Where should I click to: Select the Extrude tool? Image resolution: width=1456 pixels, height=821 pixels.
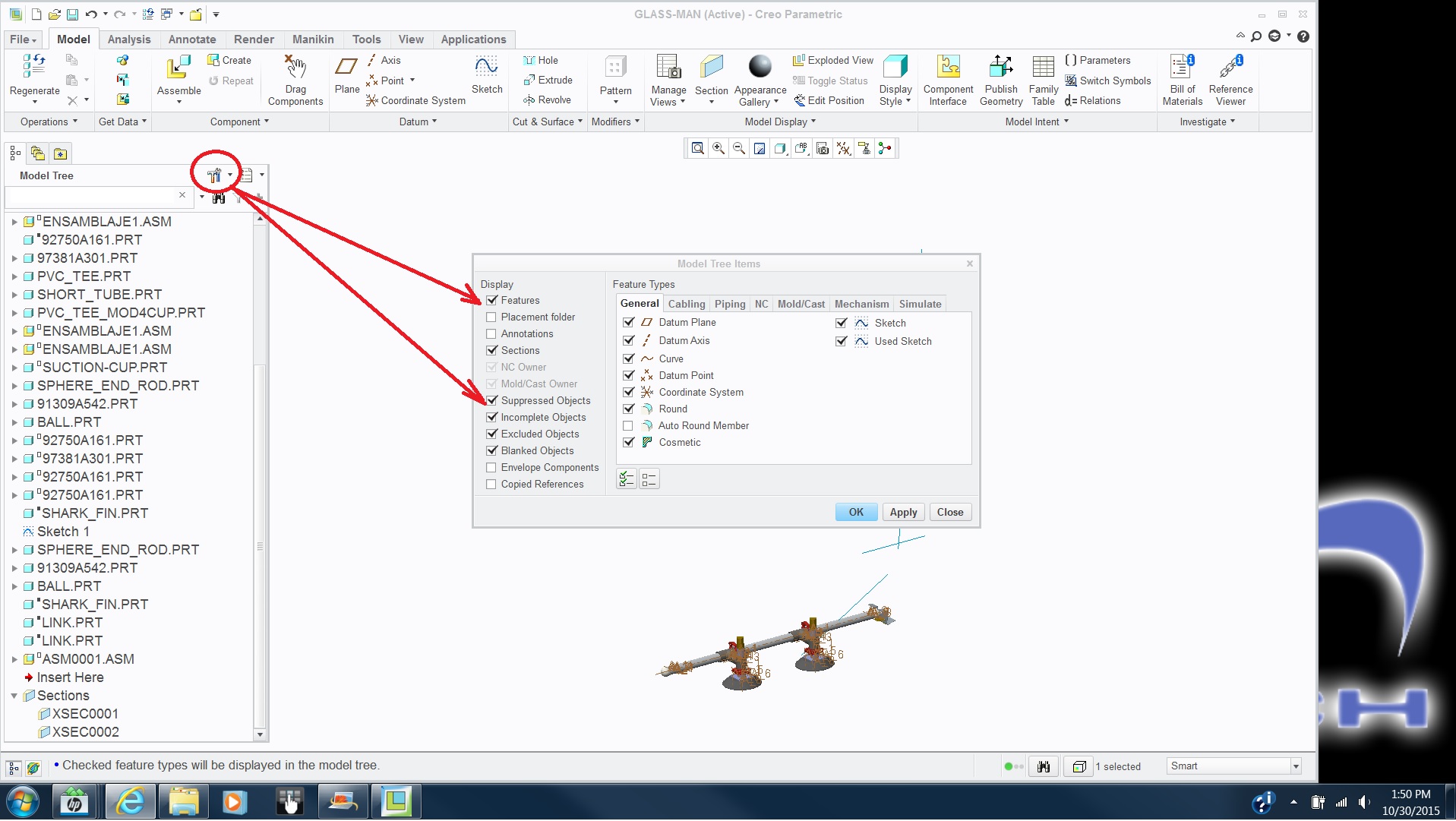548,80
